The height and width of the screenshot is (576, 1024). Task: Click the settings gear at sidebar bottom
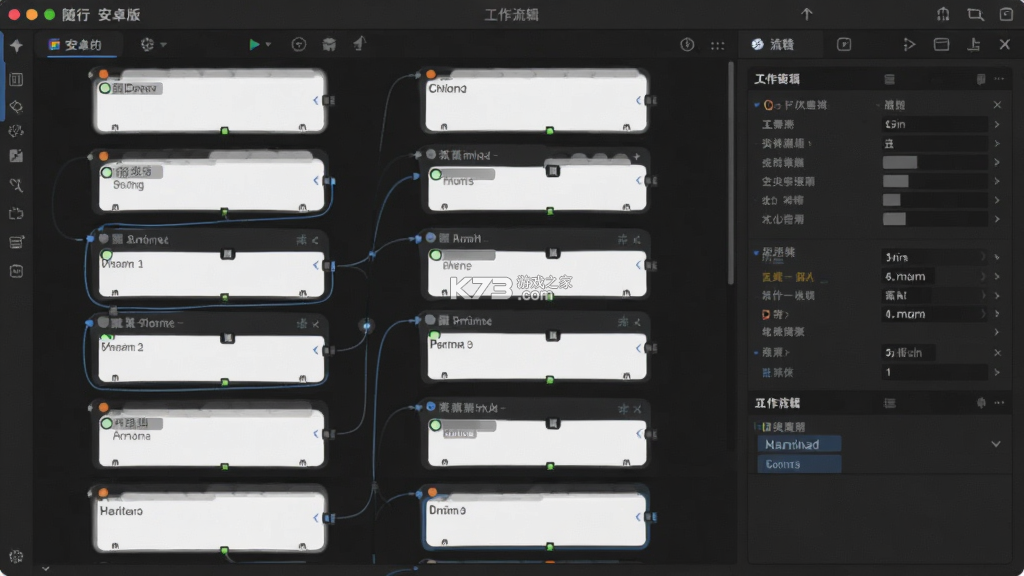coord(16,556)
